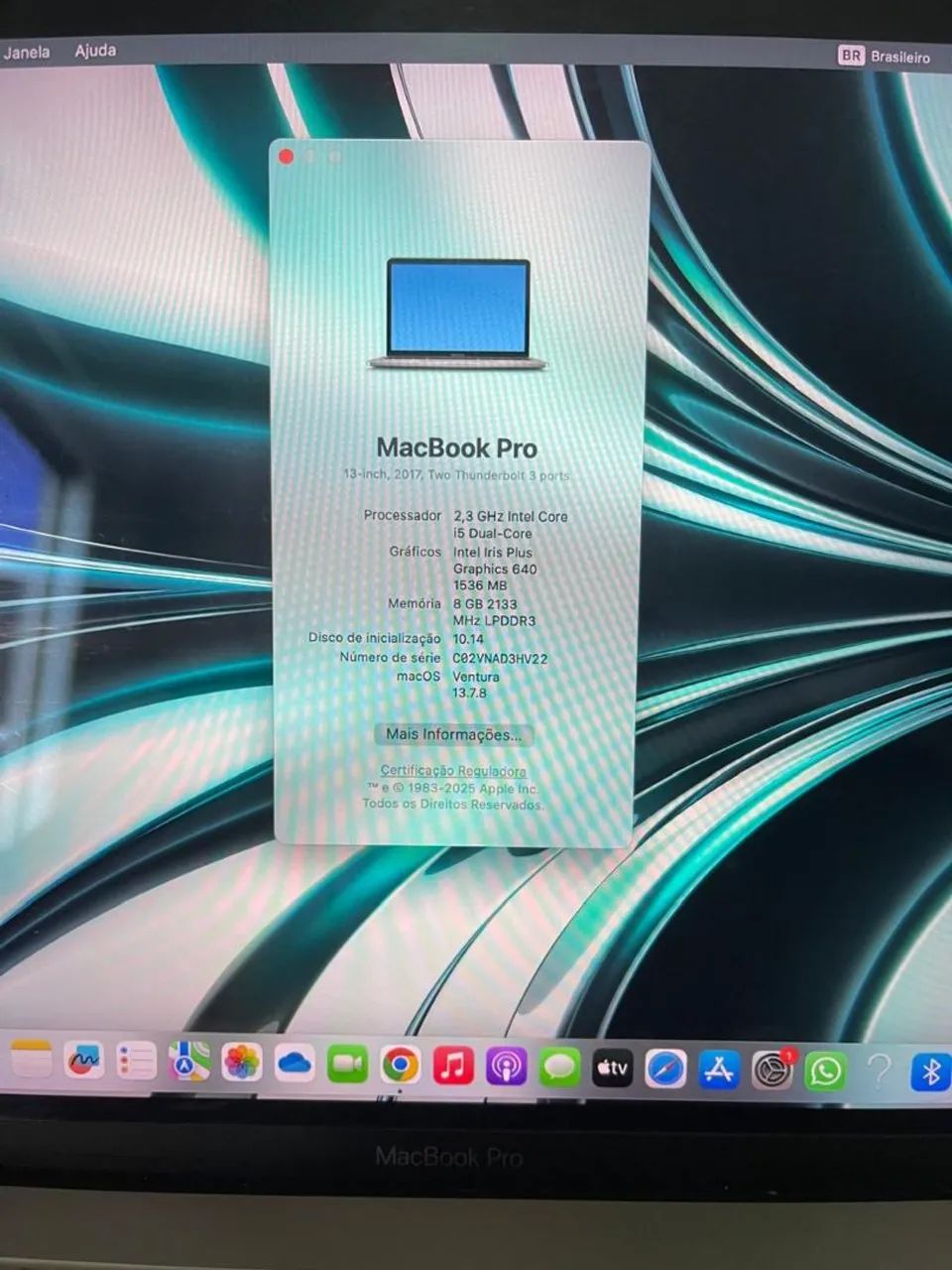Click the MacBook Pro title text
The height and width of the screenshot is (1270, 952).
click(457, 448)
